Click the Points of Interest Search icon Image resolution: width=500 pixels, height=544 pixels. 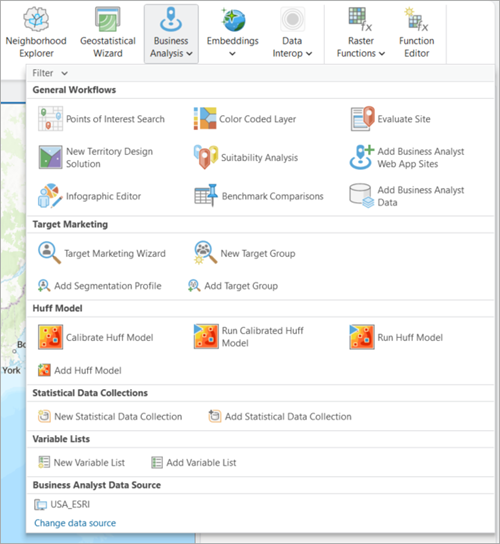pos(50,119)
